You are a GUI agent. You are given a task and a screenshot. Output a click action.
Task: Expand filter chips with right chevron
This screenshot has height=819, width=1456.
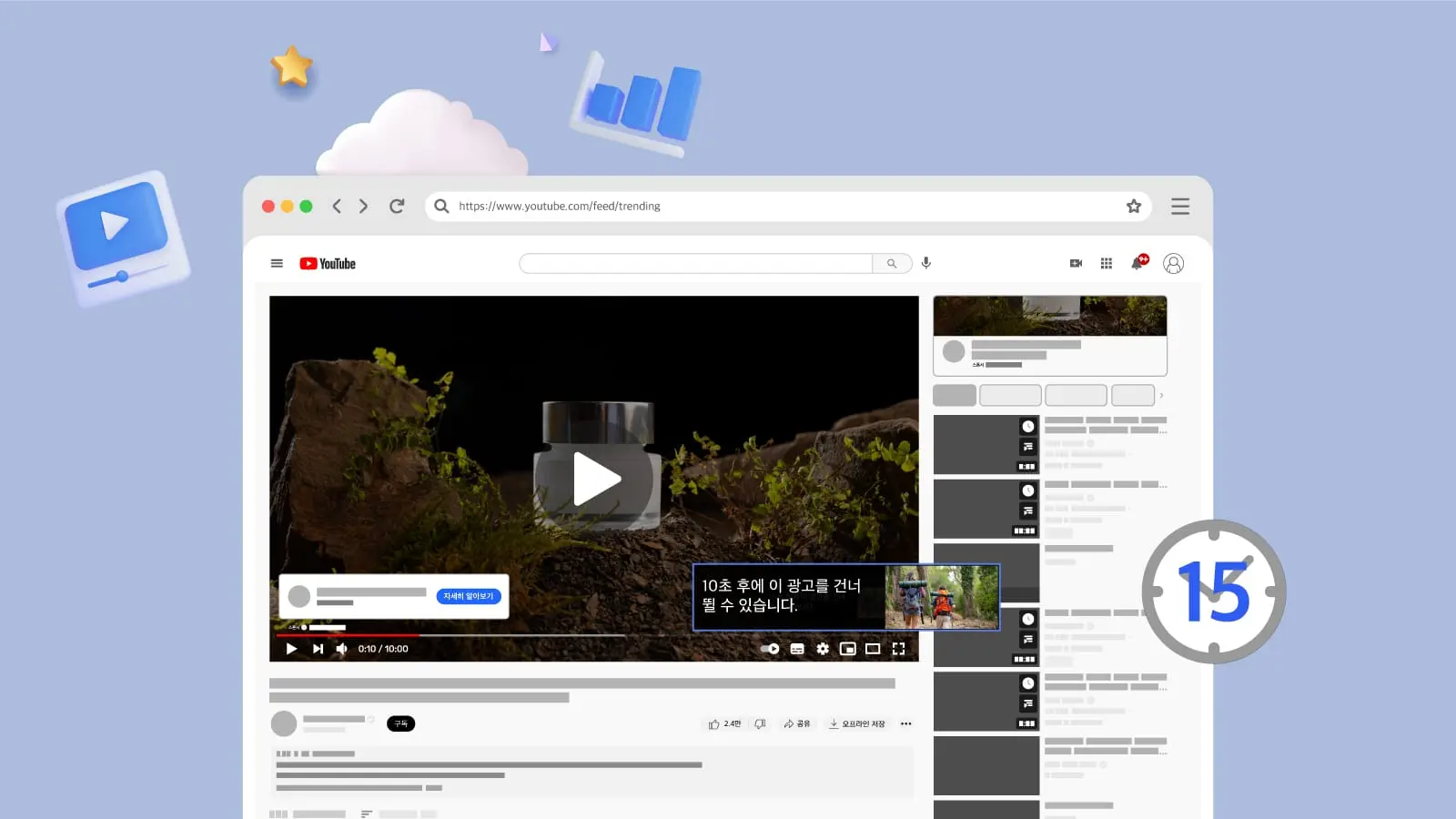1161,396
